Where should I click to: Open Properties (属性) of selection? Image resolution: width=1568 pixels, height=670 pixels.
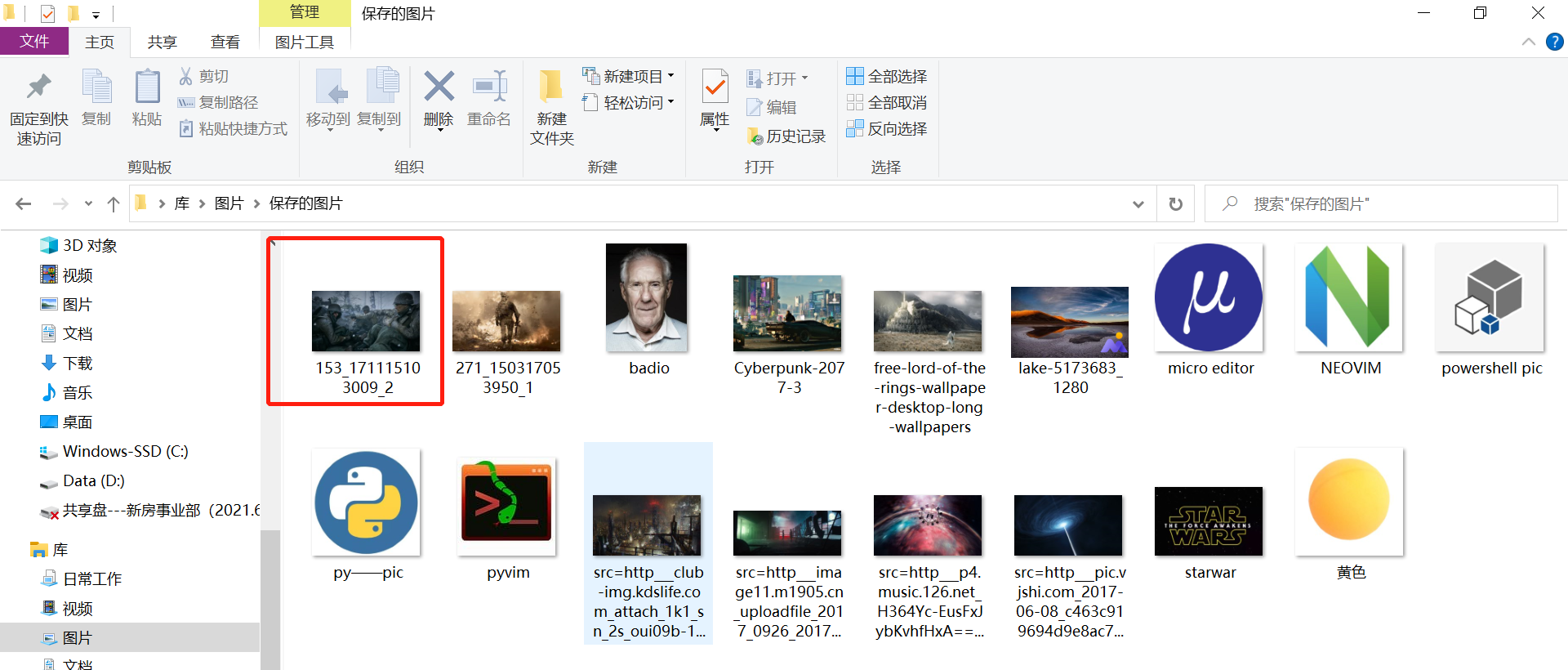(x=715, y=100)
